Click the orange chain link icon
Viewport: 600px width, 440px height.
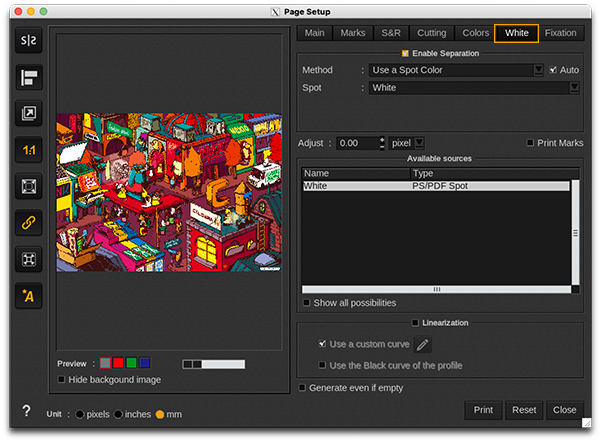click(28, 223)
